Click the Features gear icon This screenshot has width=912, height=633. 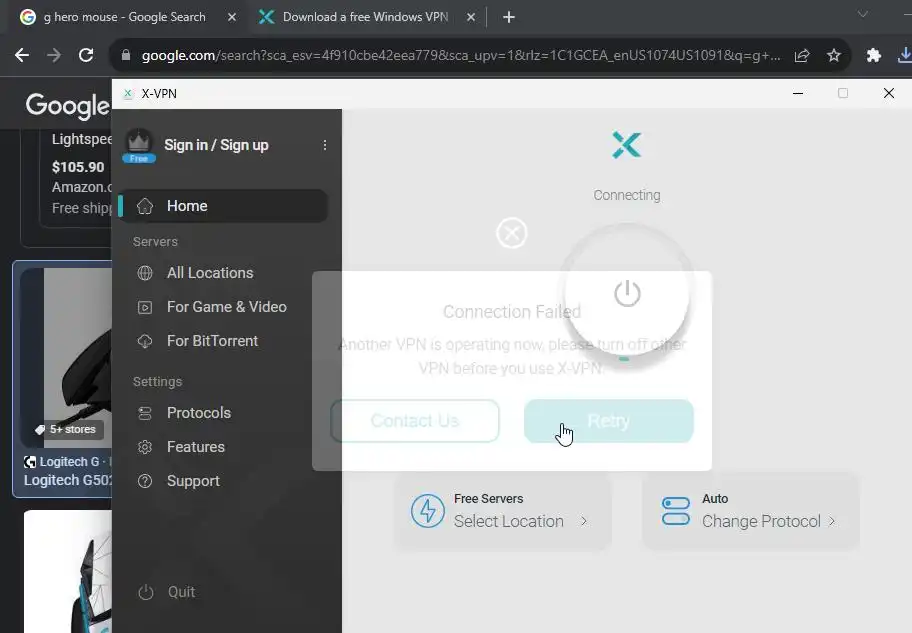[145, 447]
